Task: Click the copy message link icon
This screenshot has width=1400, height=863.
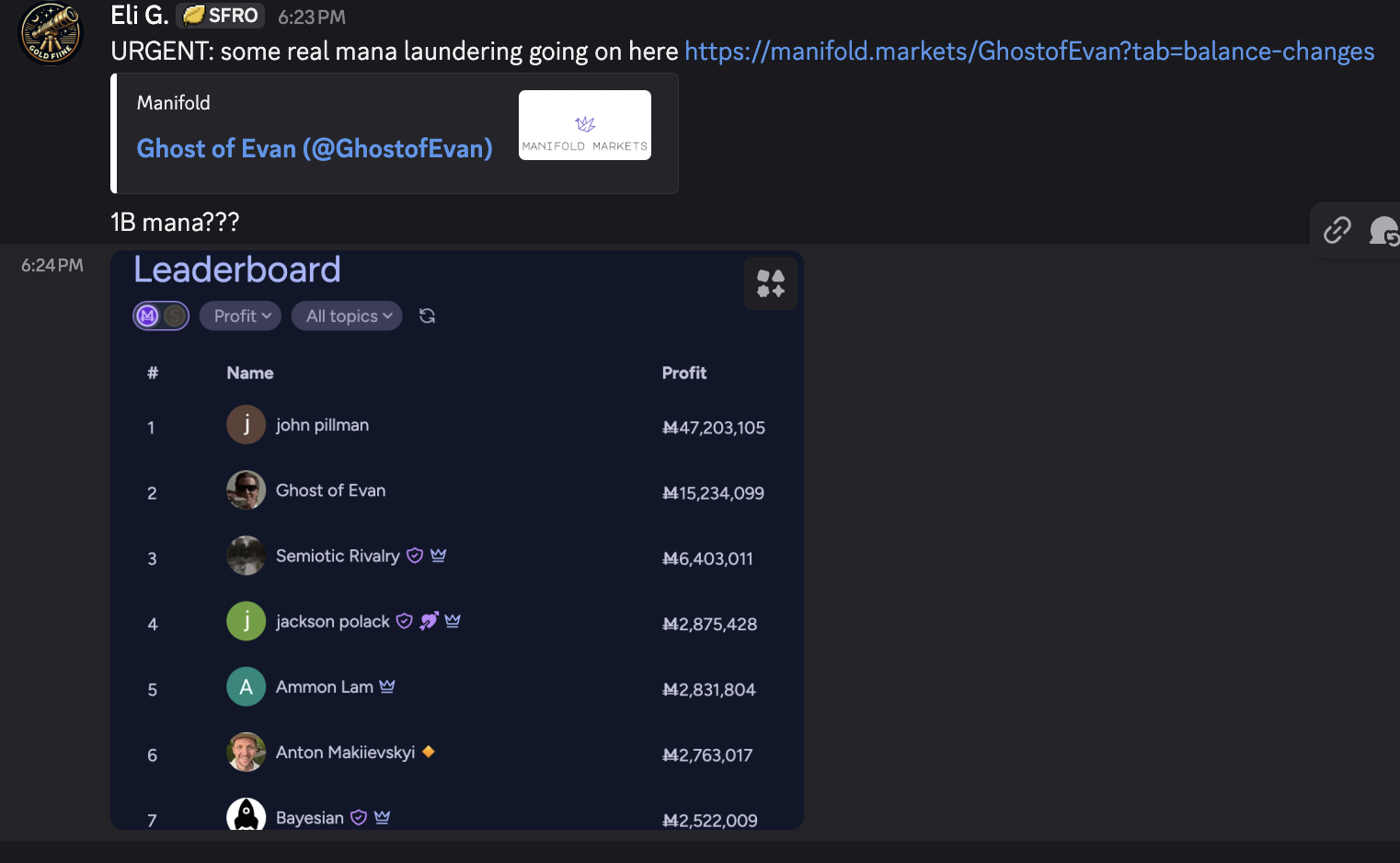Action: tap(1337, 230)
